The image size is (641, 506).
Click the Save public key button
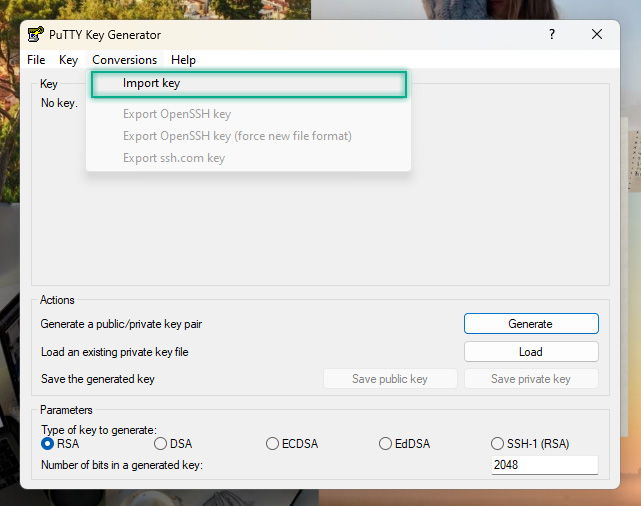click(x=390, y=379)
